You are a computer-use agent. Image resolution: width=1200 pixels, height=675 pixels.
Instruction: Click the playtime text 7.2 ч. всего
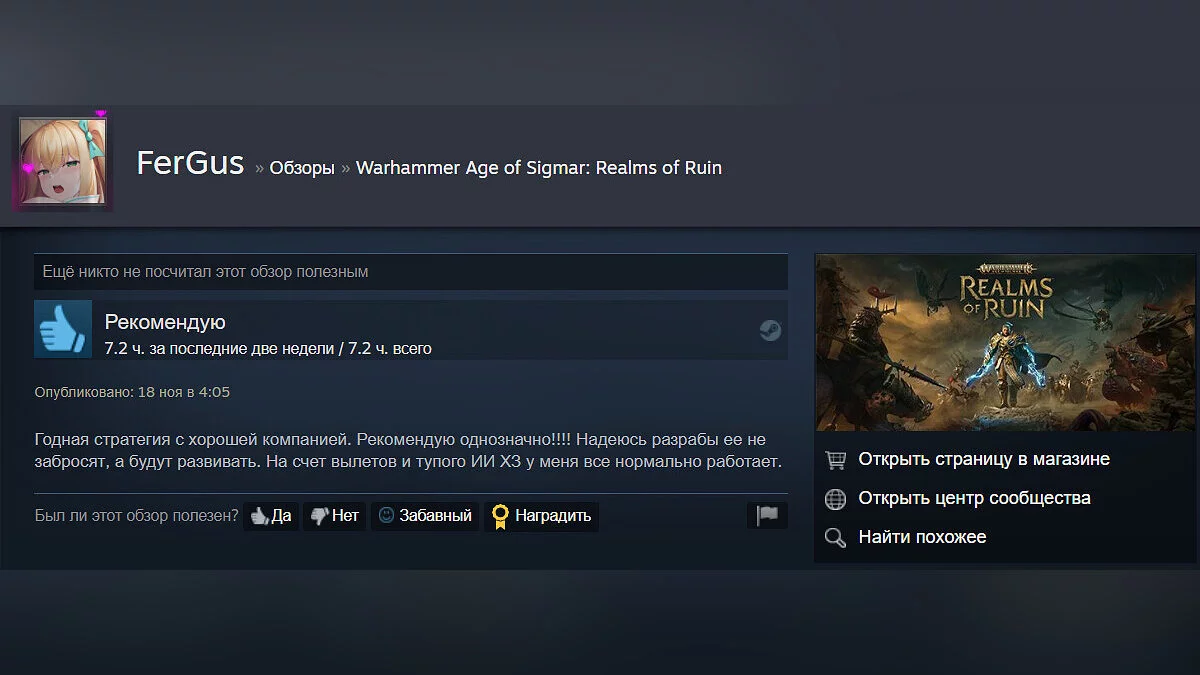click(390, 349)
